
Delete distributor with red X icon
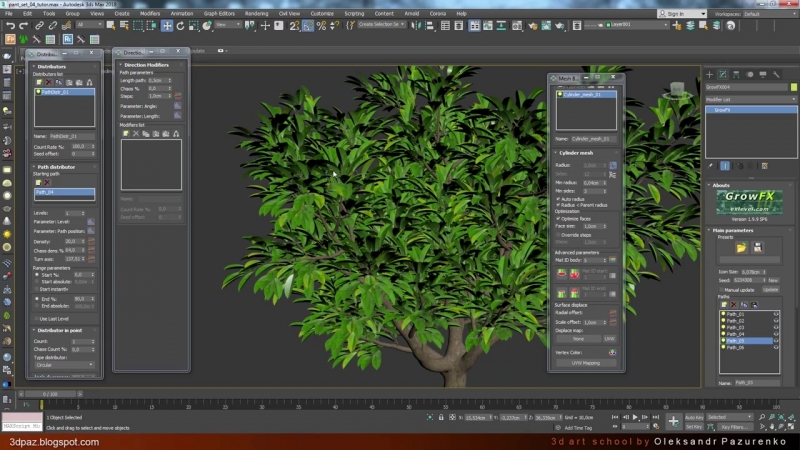pyautogui.click(x=48, y=82)
